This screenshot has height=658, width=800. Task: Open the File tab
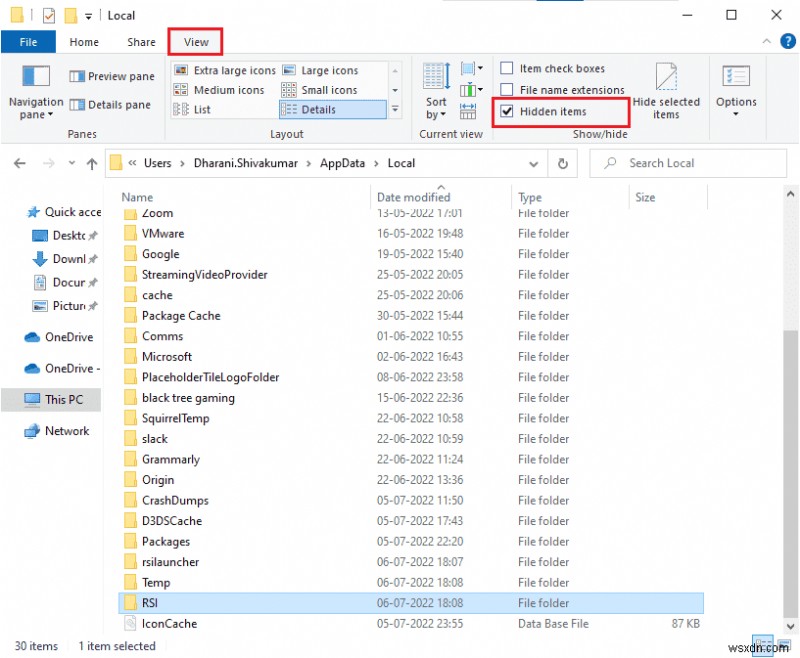(x=28, y=42)
